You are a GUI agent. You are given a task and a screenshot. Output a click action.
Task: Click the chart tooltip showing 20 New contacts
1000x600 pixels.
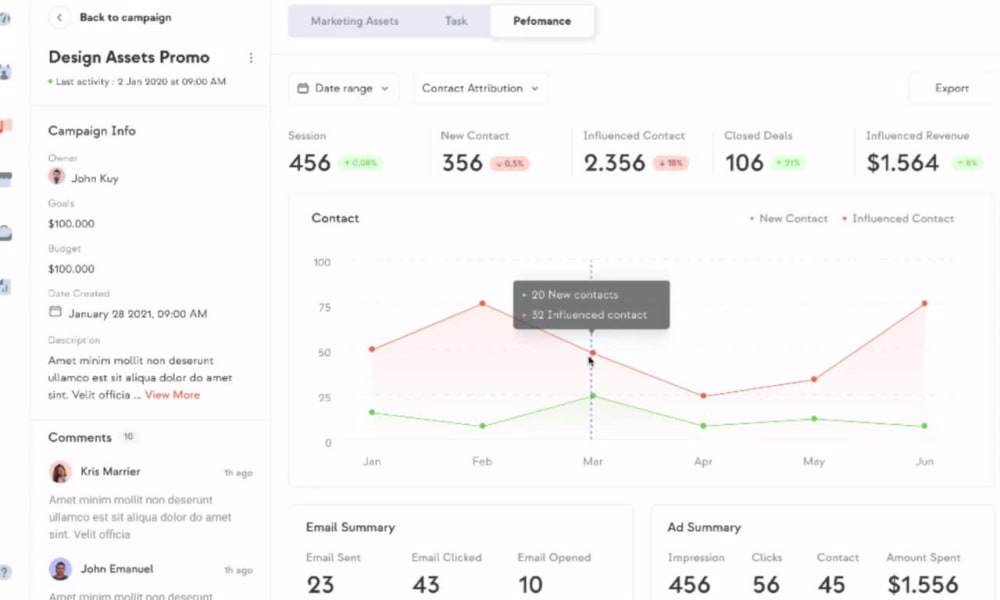tap(591, 305)
